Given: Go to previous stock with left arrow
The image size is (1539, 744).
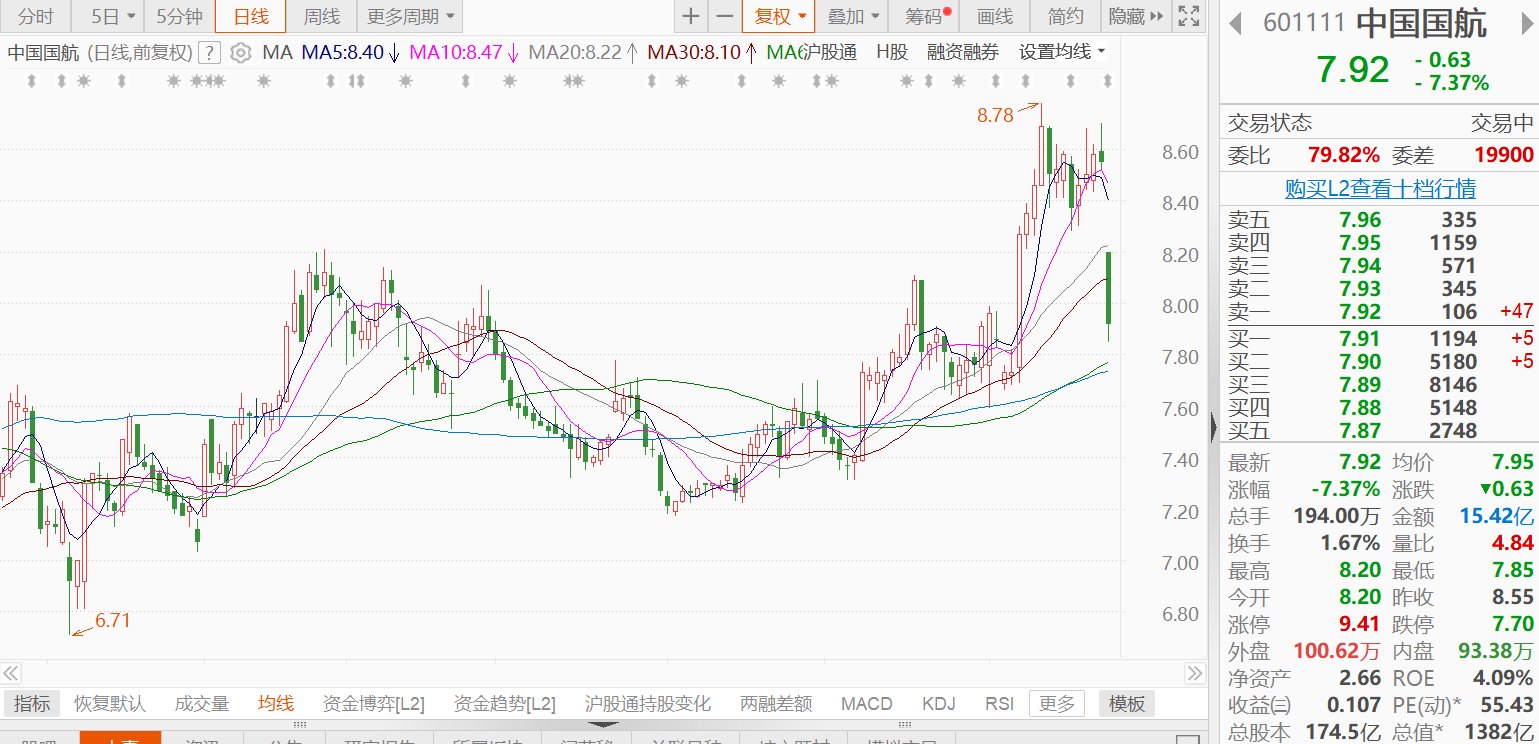Looking at the screenshot, I should tap(1237, 24).
